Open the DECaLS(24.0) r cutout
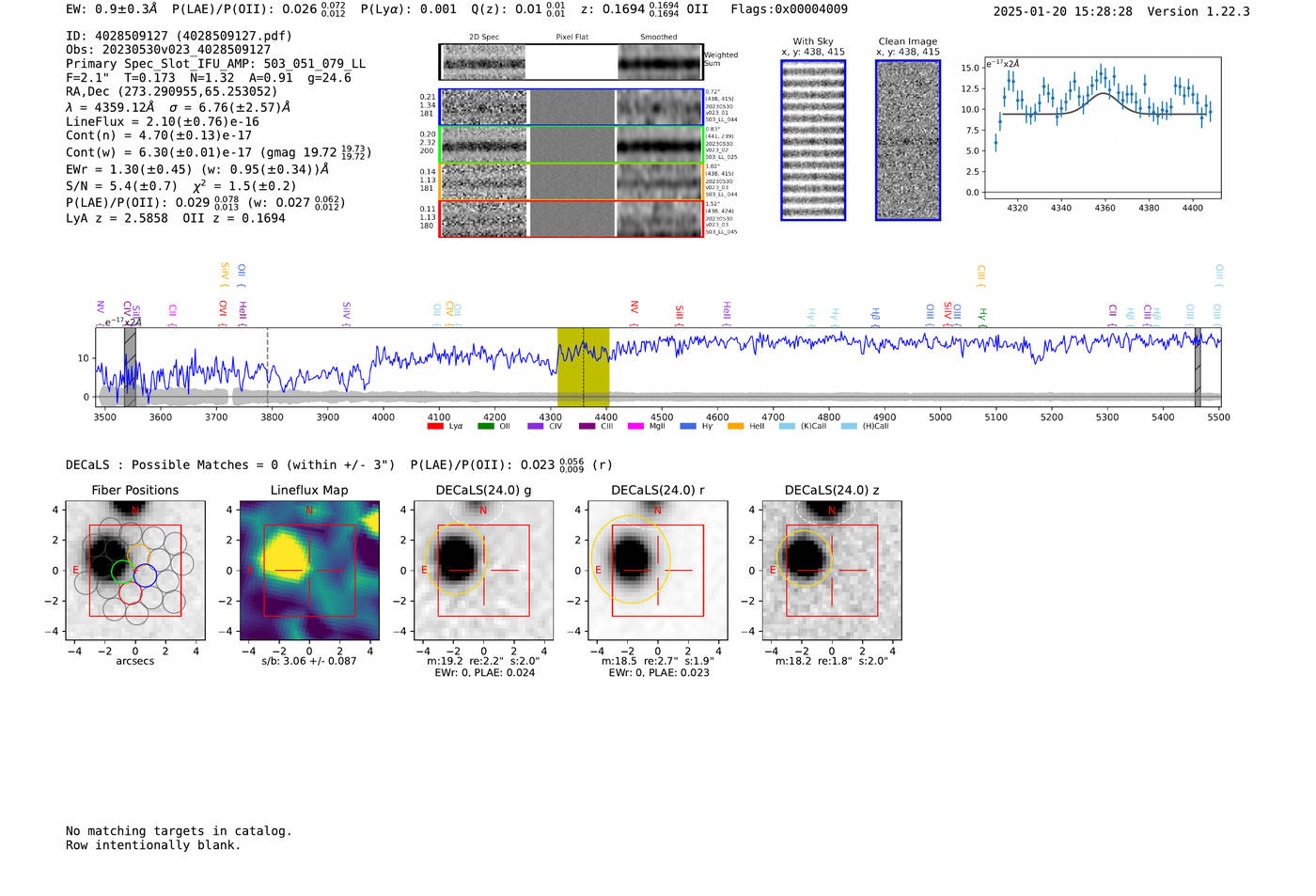Image resolution: width=1316 pixels, height=896 pixels. pos(657,570)
